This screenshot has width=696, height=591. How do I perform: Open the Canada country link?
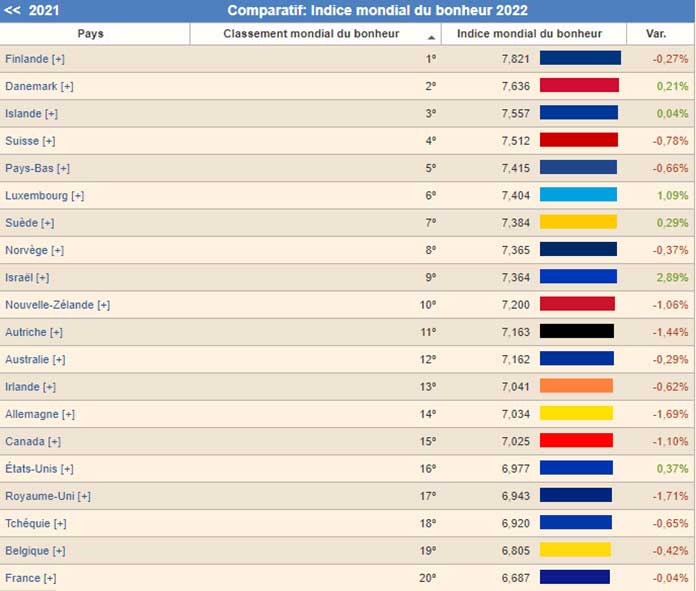tap(25, 441)
